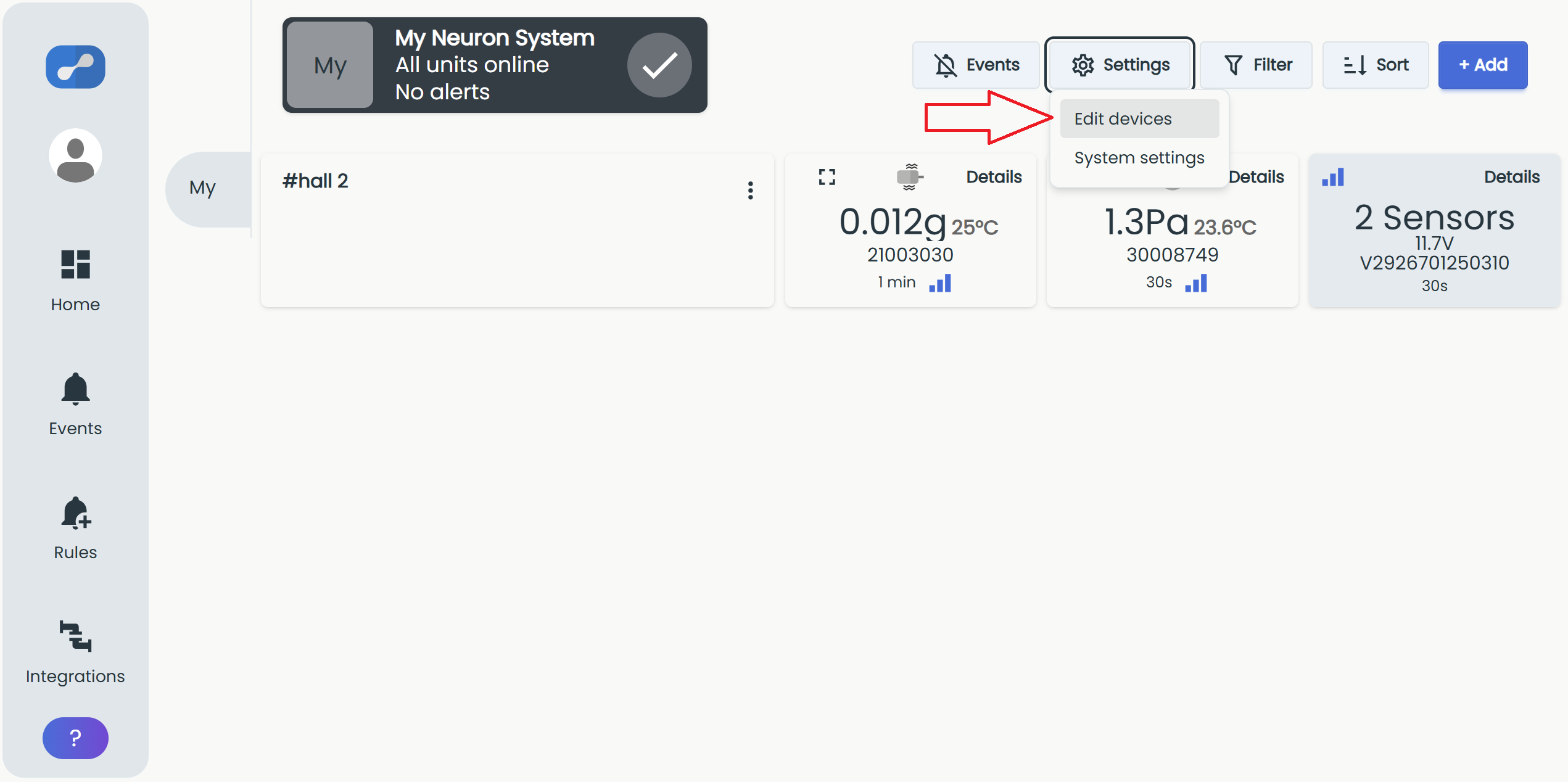This screenshot has height=782, width=1568.
Task: Open the top toolbar Events button
Action: (x=976, y=65)
